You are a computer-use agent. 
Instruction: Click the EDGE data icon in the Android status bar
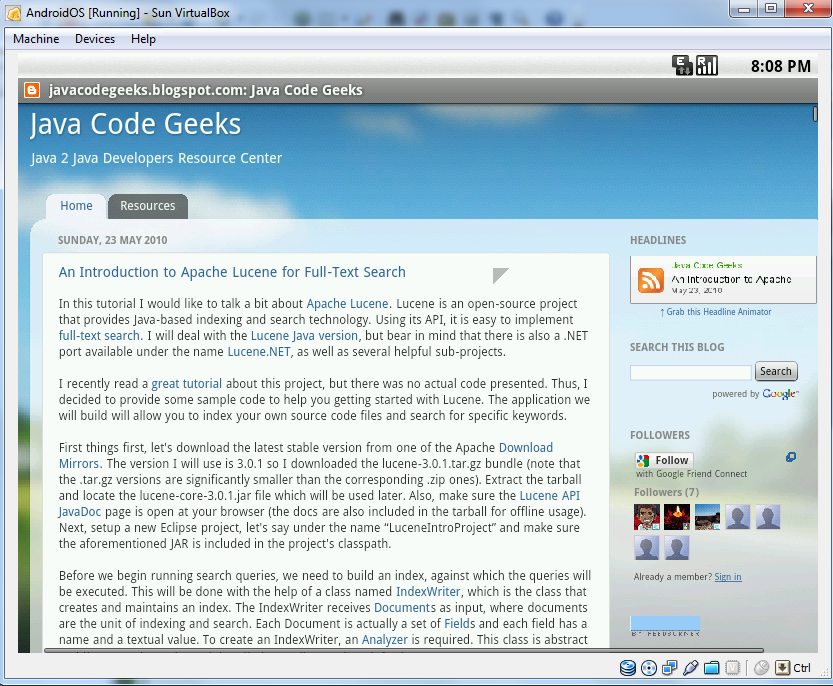[x=682, y=65]
